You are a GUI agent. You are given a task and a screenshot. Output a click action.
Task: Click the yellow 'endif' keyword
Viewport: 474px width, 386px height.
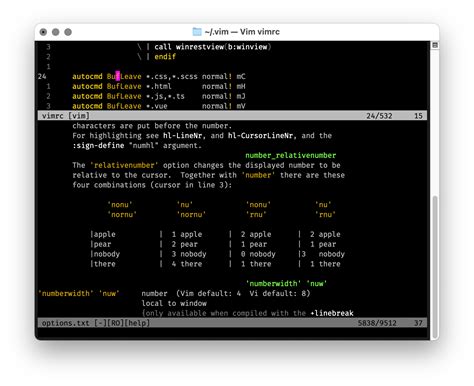165,57
